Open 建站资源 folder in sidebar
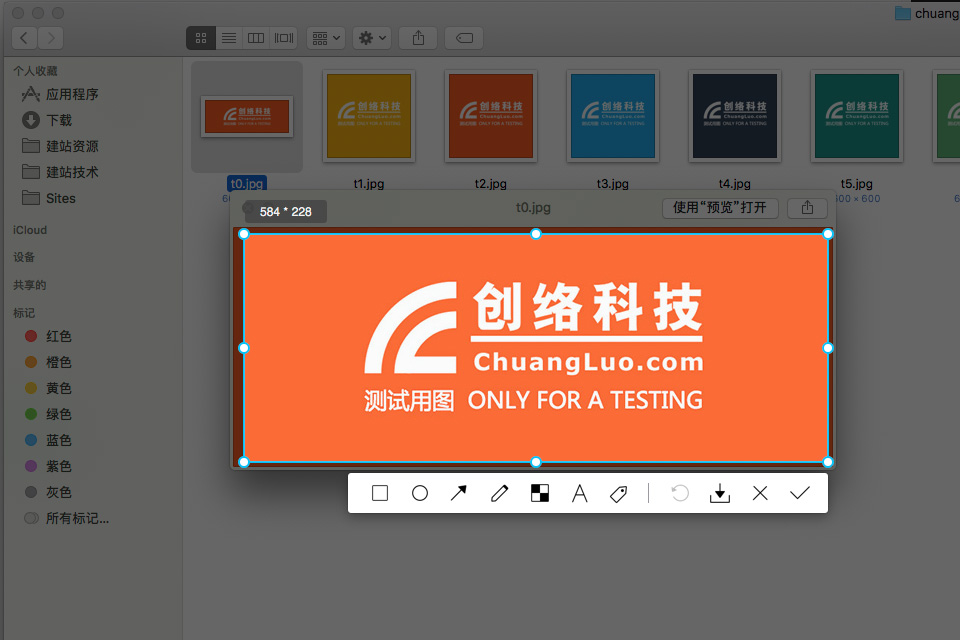Screen dimensions: 960x640 (72, 146)
